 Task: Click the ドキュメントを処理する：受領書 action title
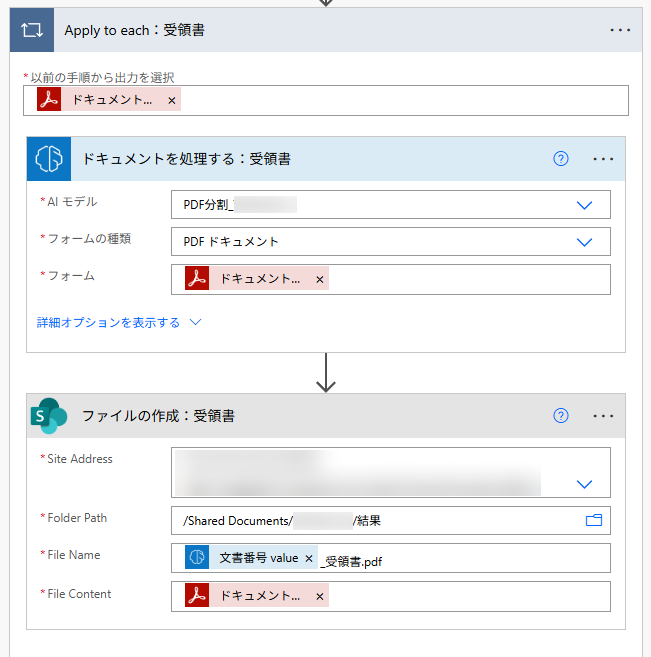[186, 159]
